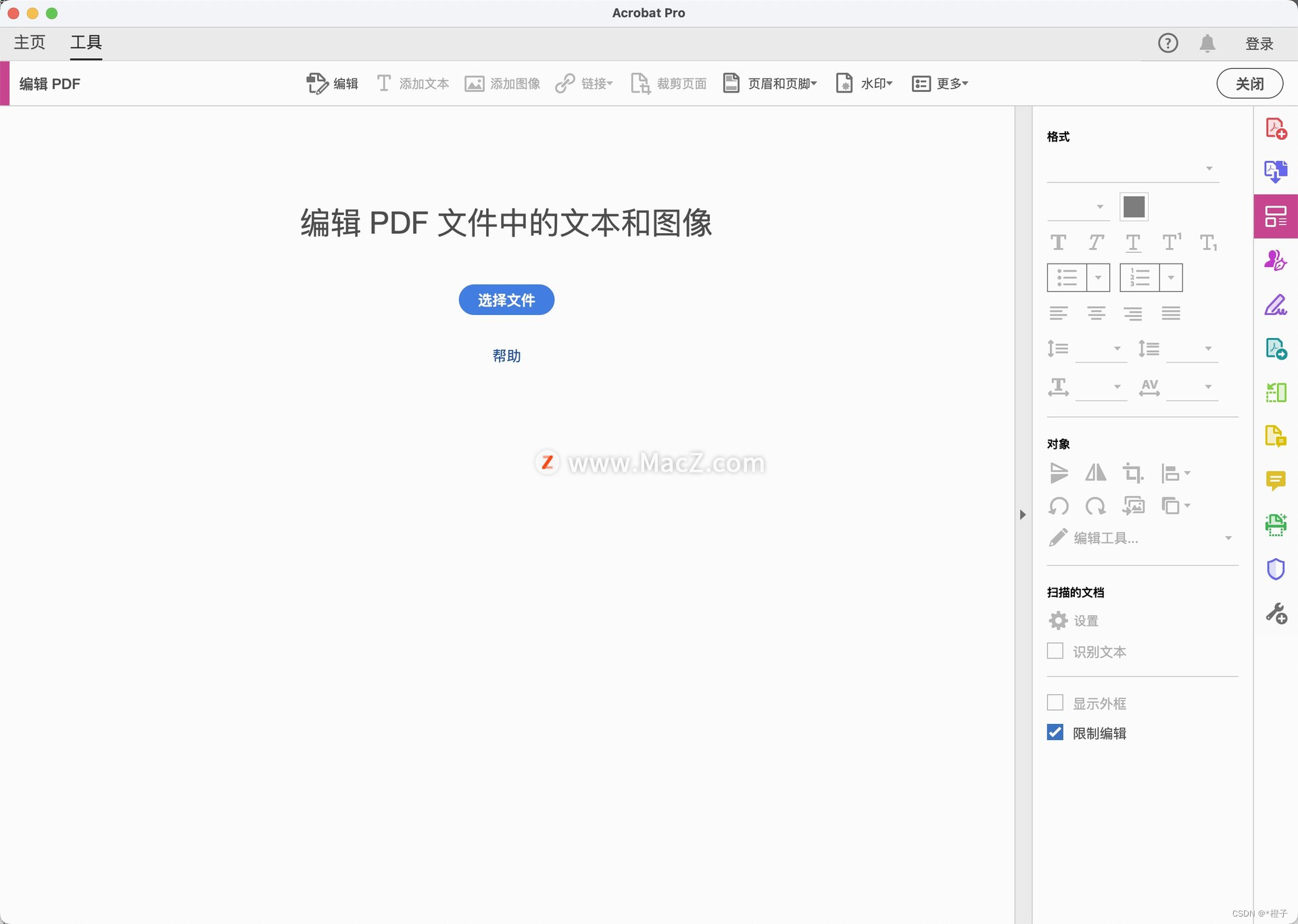Expand the bullet list style arrow

coord(1098,278)
